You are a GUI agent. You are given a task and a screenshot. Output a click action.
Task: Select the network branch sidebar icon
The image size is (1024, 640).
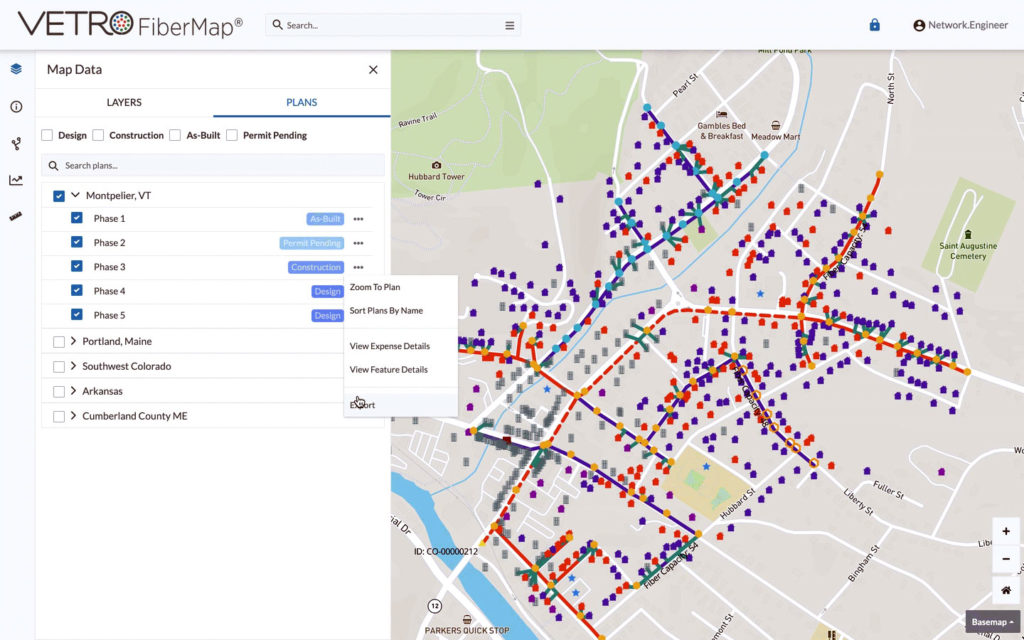16,144
